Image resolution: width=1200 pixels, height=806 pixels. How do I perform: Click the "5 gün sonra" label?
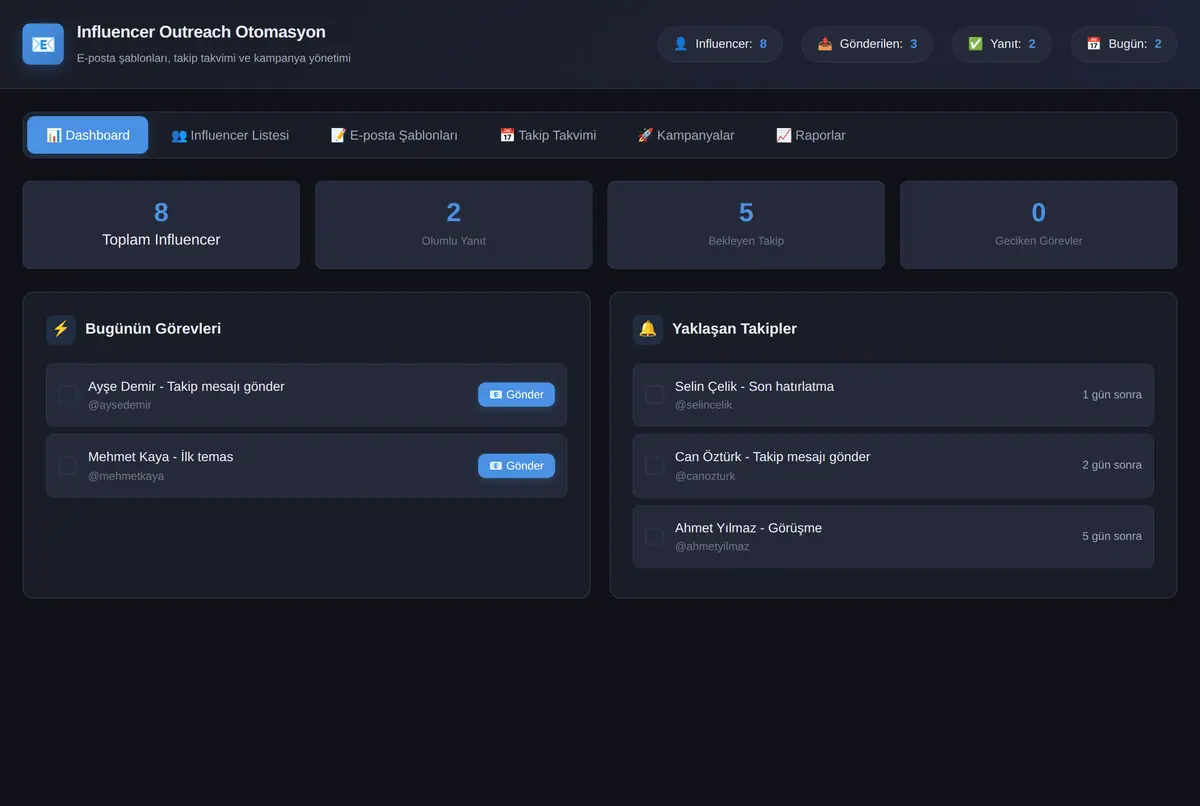click(1112, 536)
